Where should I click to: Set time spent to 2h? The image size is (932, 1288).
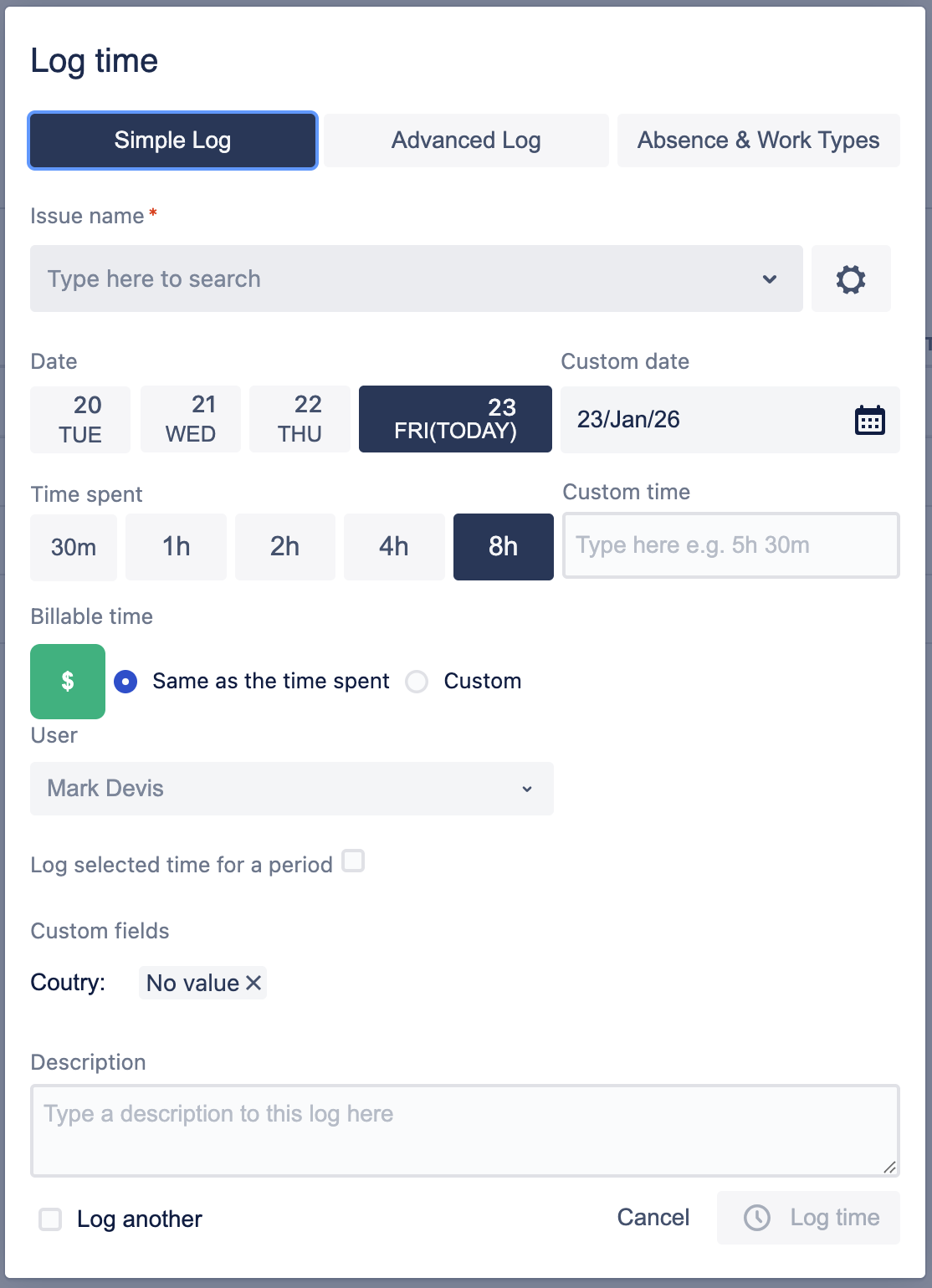coord(285,547)
